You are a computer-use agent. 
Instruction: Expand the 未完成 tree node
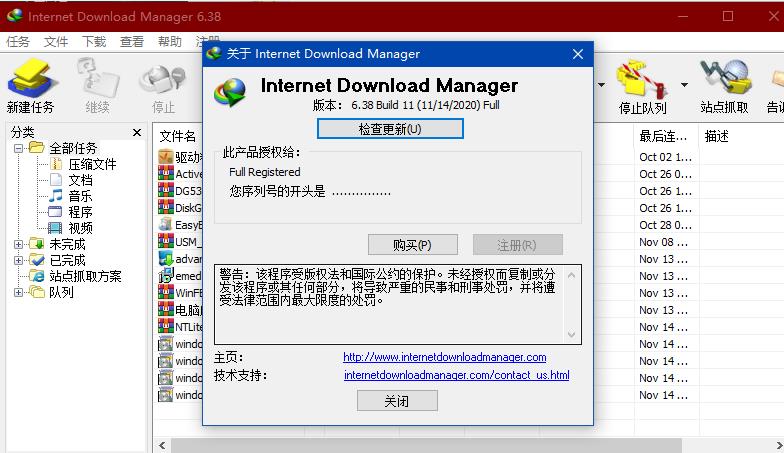point(18,244)
